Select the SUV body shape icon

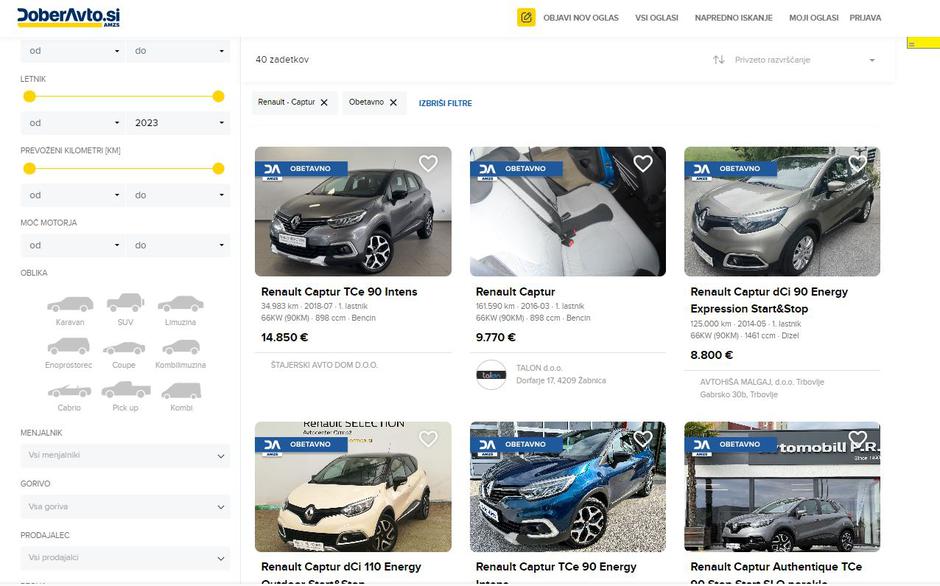[124, 303]
